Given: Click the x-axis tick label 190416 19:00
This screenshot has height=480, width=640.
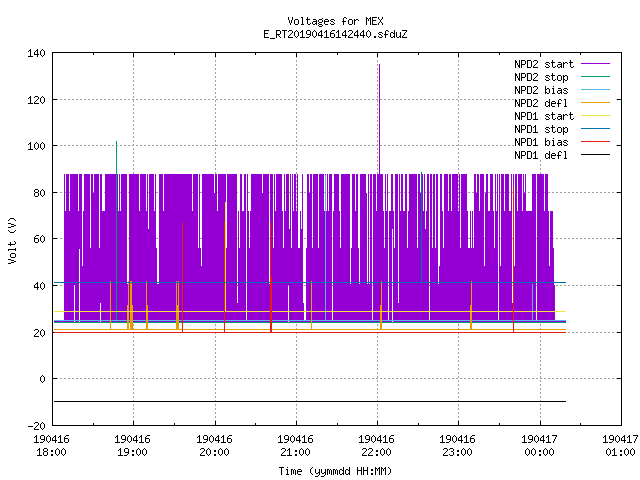Looking at the screenshot, I should pyautogui.click(x=132, y=446).
